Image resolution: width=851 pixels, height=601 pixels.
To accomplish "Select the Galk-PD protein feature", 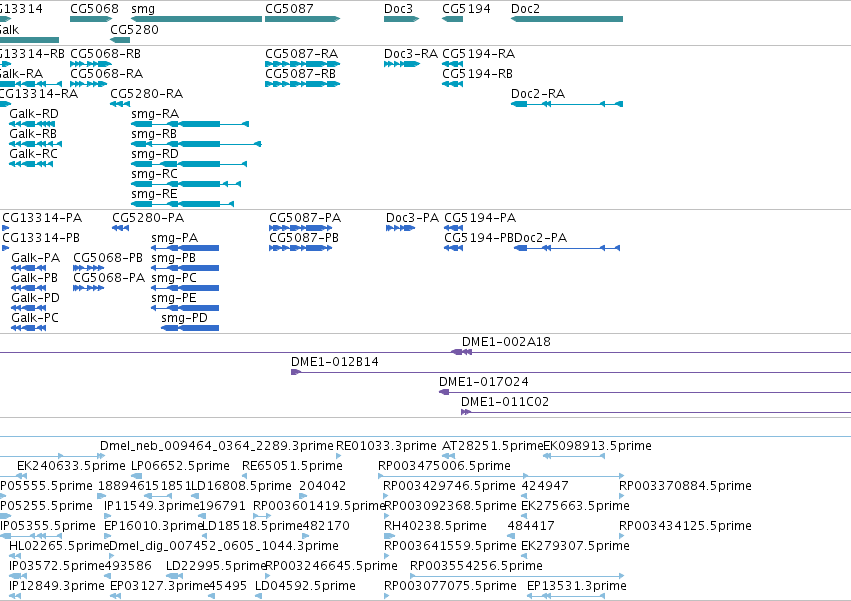I will 29,308.
